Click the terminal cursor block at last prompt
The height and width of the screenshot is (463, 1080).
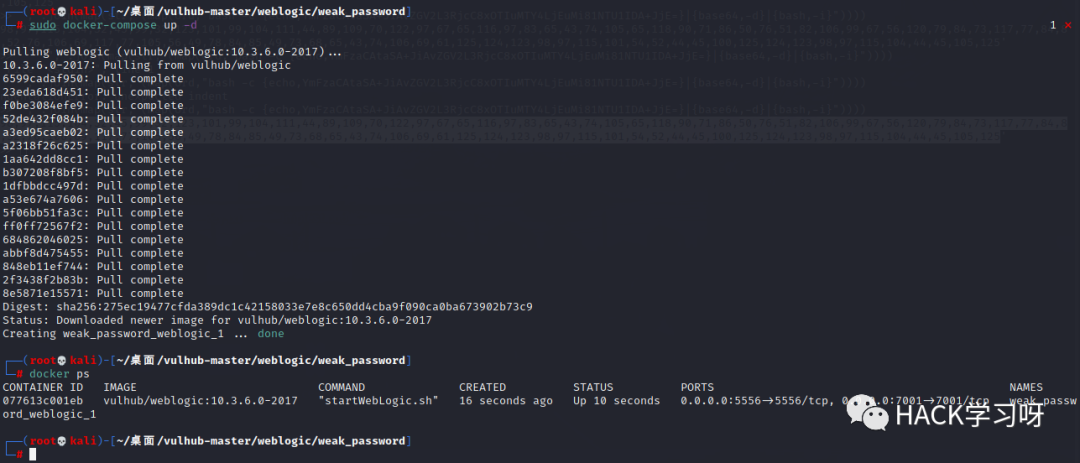[32, 455]
